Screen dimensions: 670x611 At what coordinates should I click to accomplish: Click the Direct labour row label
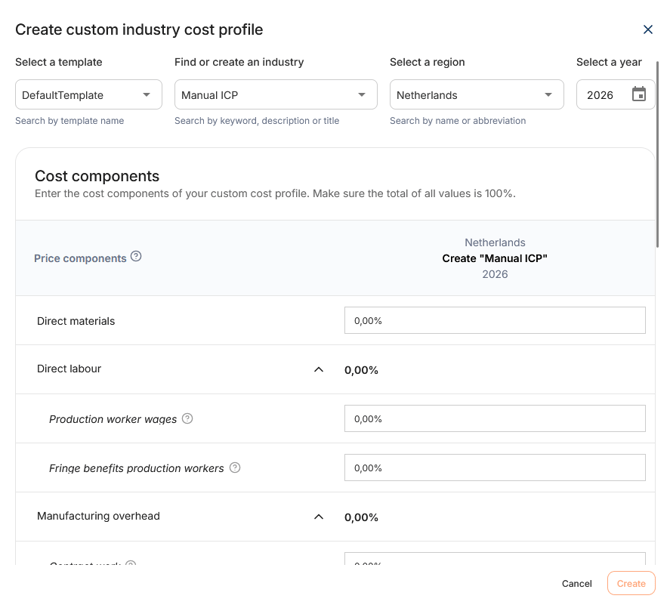69,368
